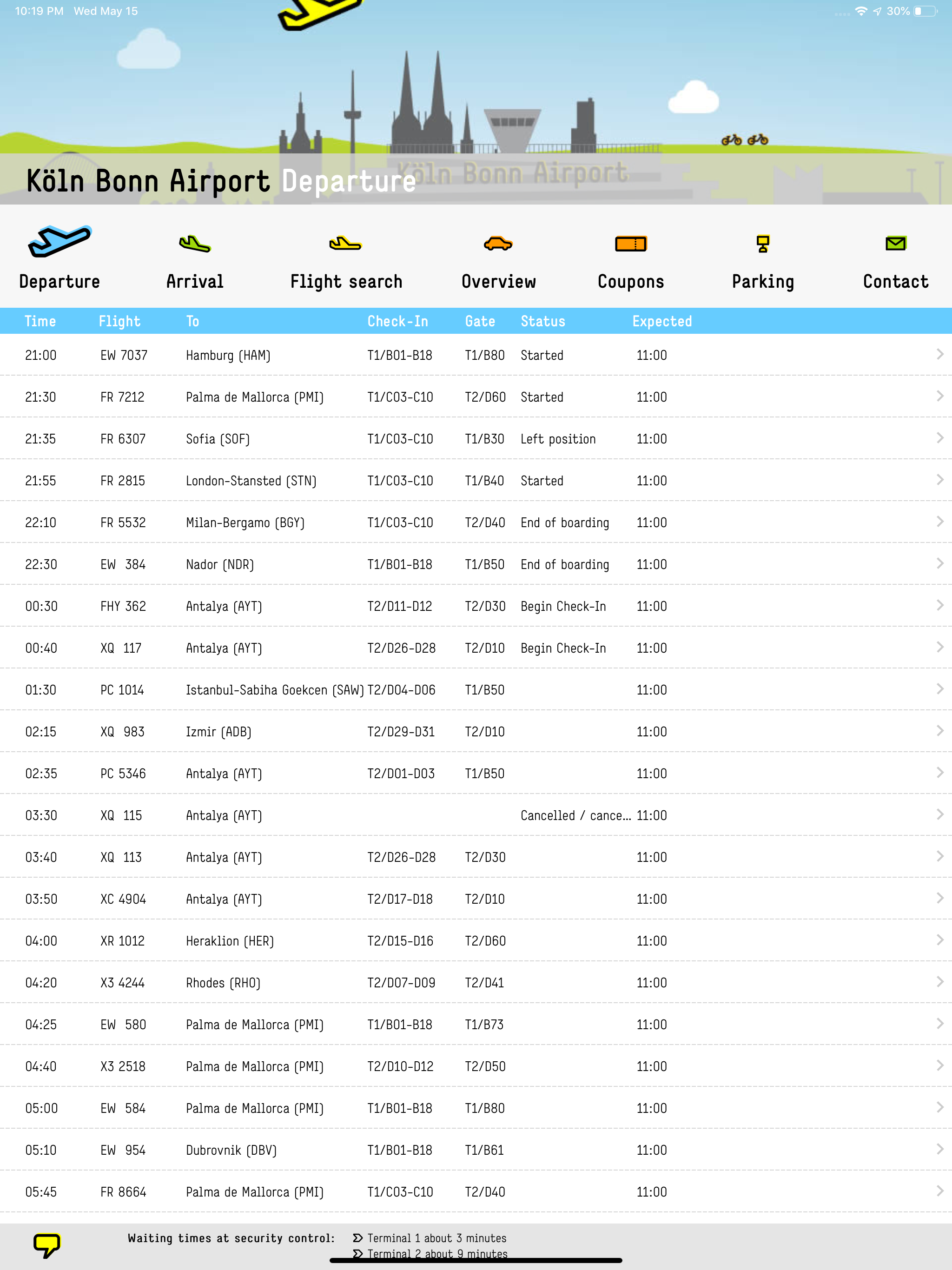Open the Parking tab label
This screenshot has width=952, height=1270.
tap(763, 281)
